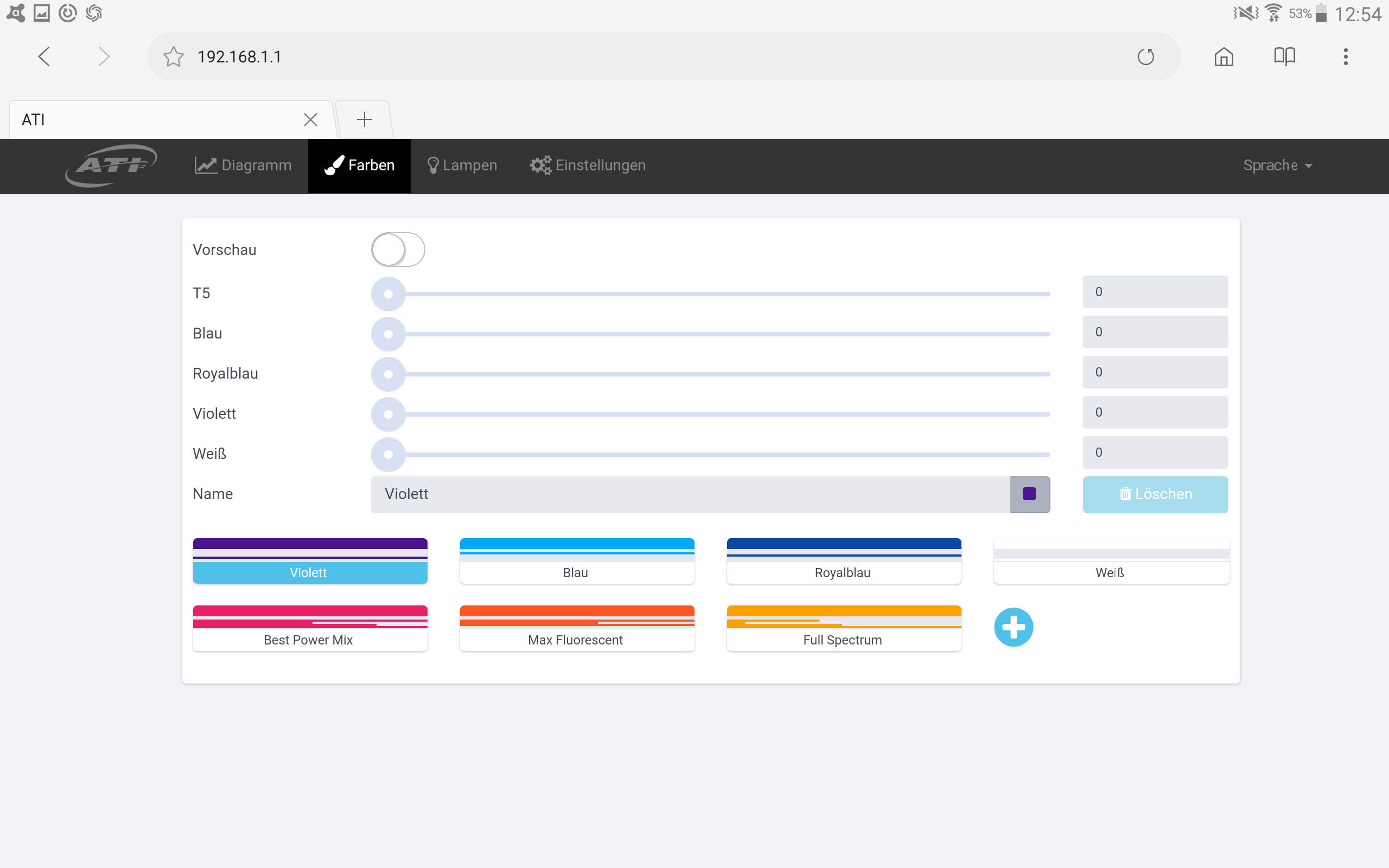Open browser bookmarks book icon
The image size is (1389, 868).
[1284, 57]
